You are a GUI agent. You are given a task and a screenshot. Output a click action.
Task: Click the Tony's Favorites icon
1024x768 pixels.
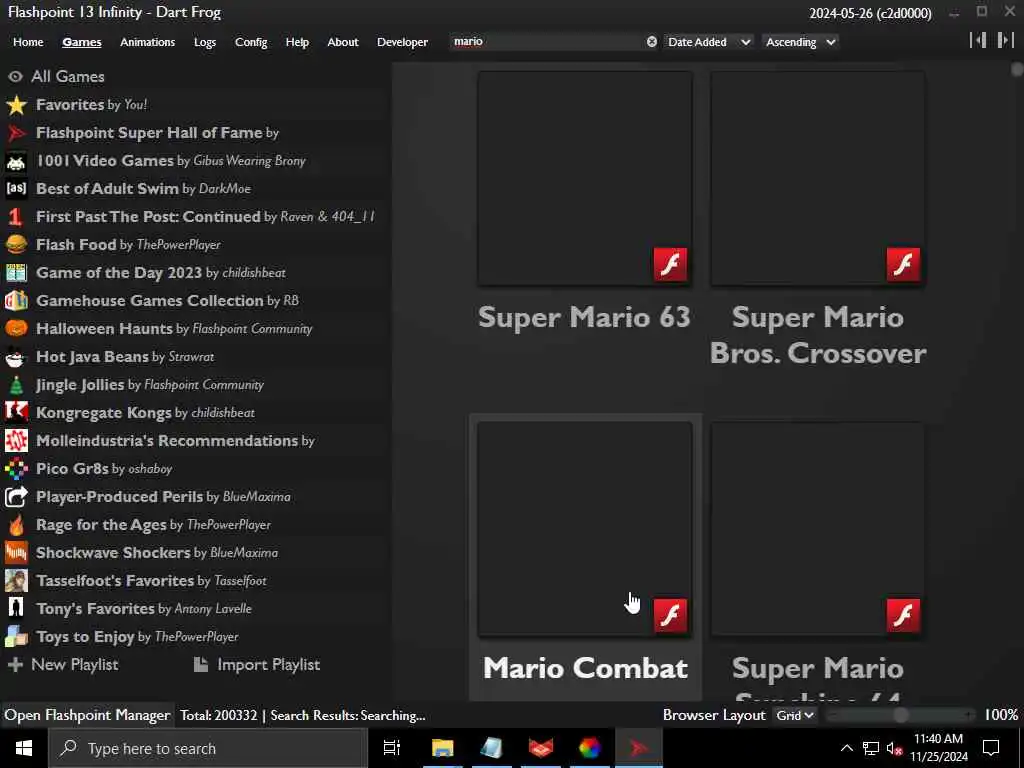pos(16,609)
